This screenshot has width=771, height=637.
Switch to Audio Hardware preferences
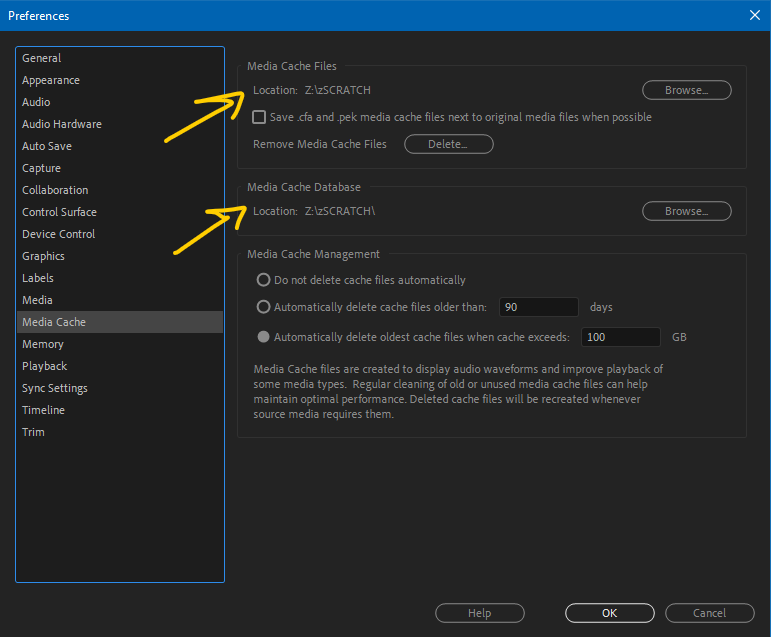tap(62, 124)
